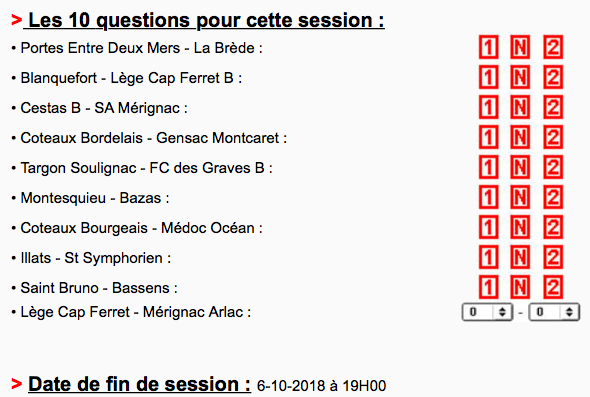Click the heading Les 10 questions pour cette session
The height and width of the screenshot is (397, 590).
(x=206, y=20)
